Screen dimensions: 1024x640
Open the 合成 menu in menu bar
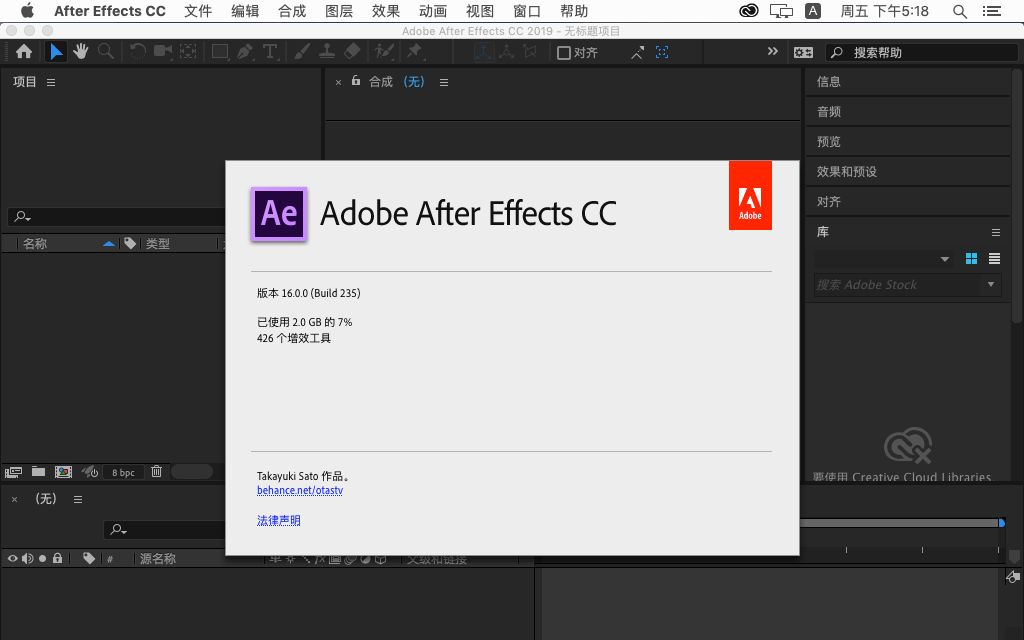[292, 11]
